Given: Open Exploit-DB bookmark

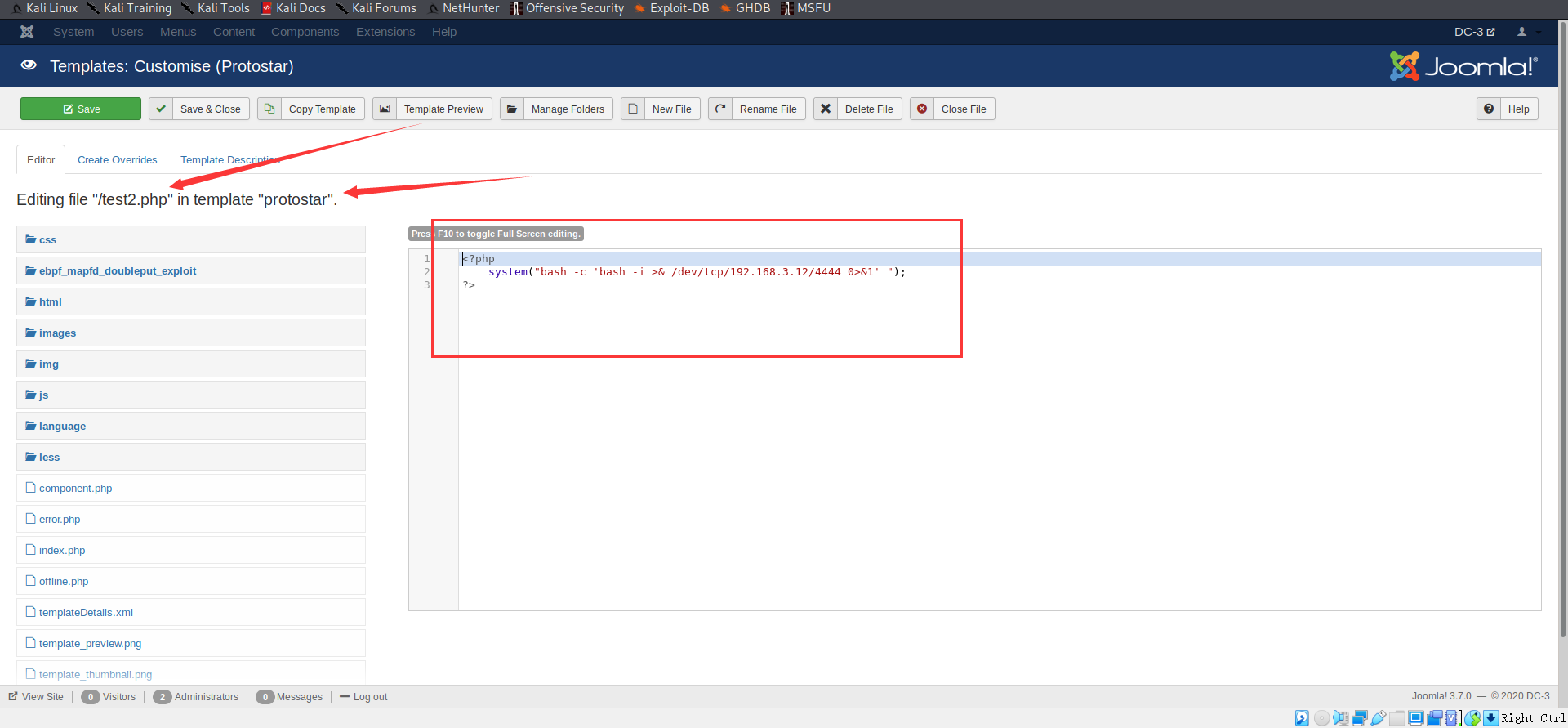Looking at the screenshot, I should [x=671, y=8].
